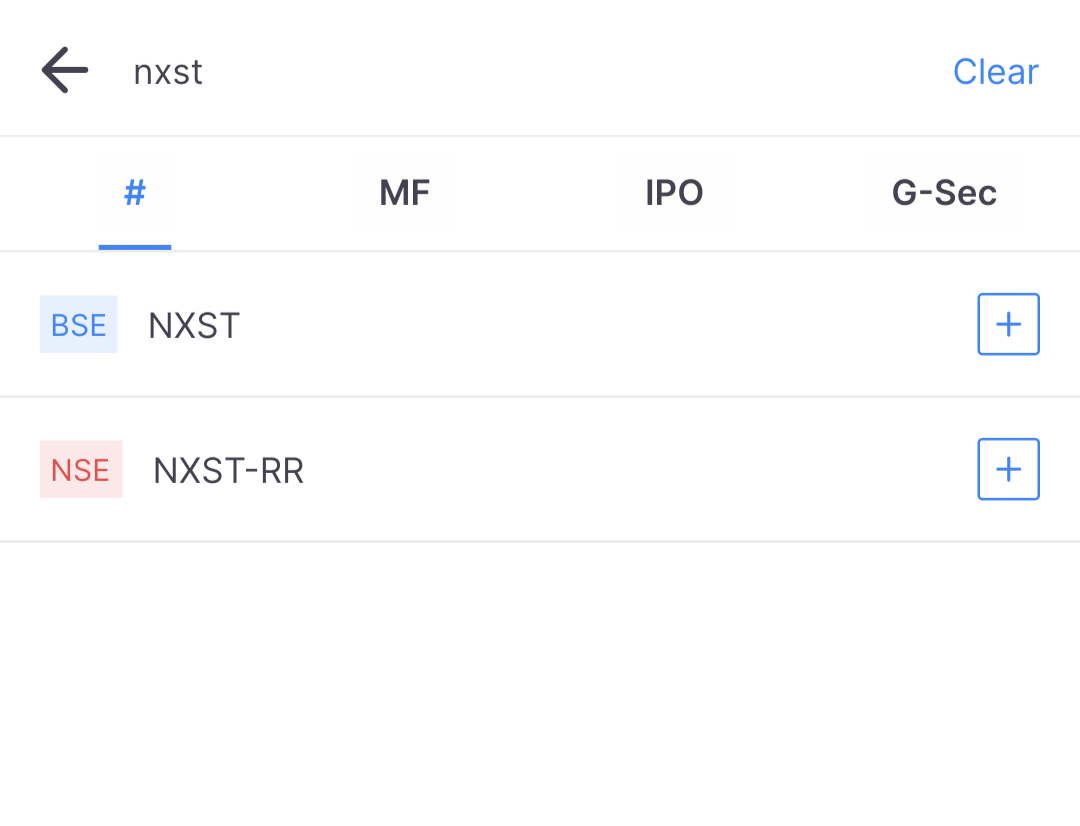Viewport: 1080px width, 826px height.
Task: Click the blue underline beneath # tab
Action: pos(135,247)
